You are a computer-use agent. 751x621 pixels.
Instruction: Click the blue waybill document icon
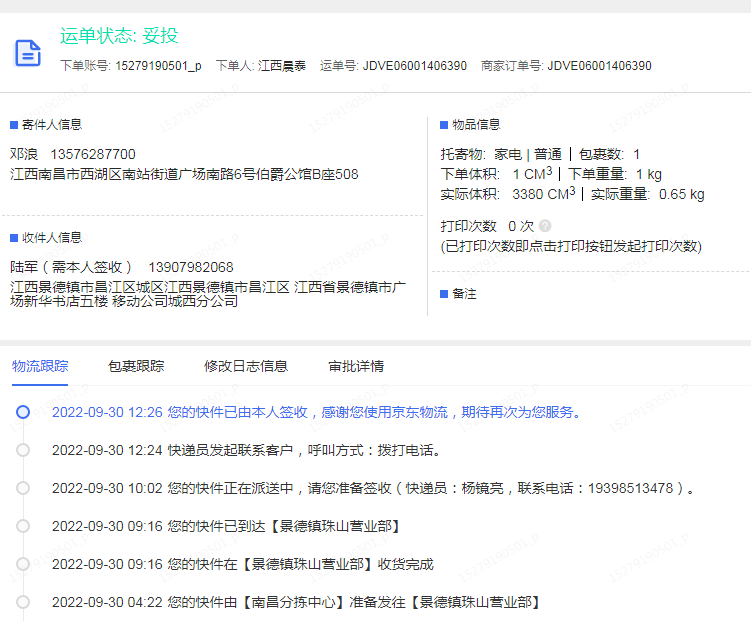coord(28,53)
